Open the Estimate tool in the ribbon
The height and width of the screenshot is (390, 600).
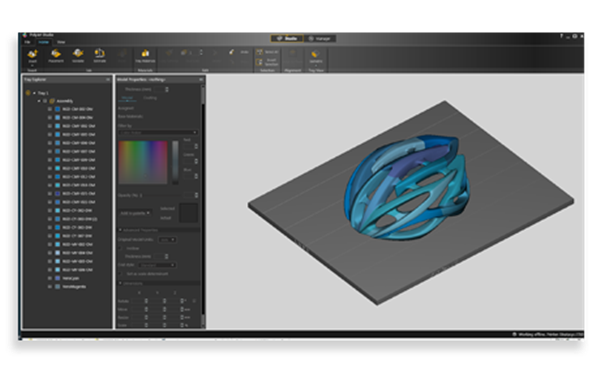[x=99, y=55]
